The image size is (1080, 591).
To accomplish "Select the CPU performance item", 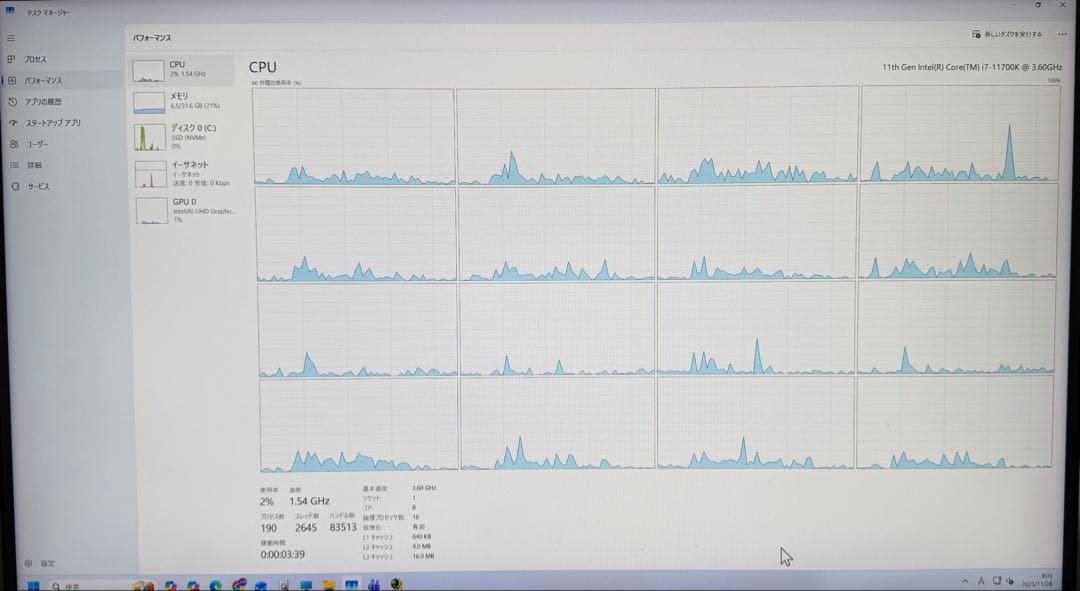I will point(183,69).
